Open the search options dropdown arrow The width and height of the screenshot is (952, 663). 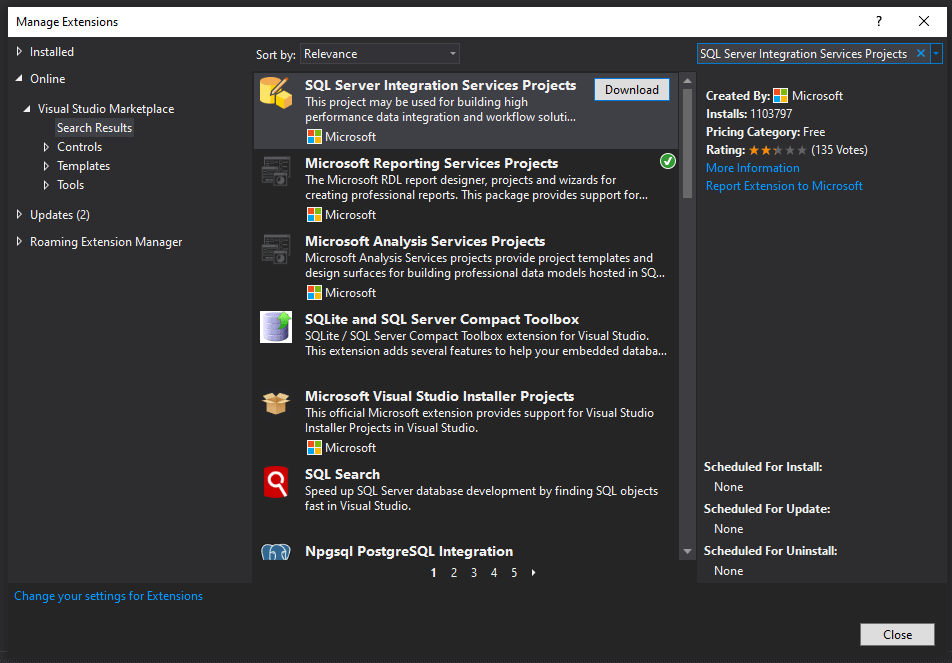[938, 52]
